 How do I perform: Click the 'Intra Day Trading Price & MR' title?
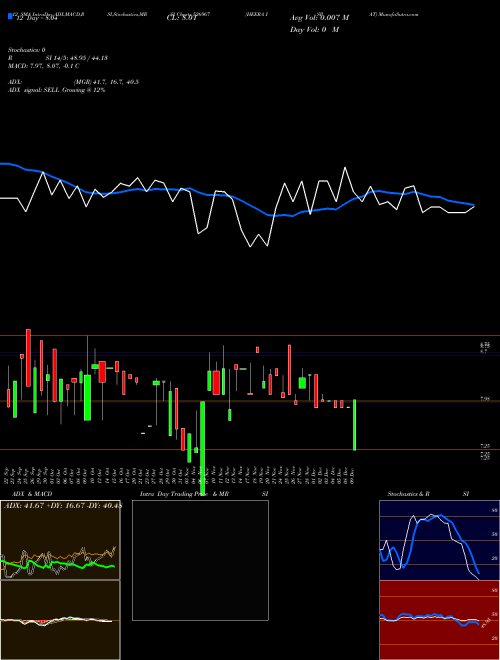(x=185, y=494)
